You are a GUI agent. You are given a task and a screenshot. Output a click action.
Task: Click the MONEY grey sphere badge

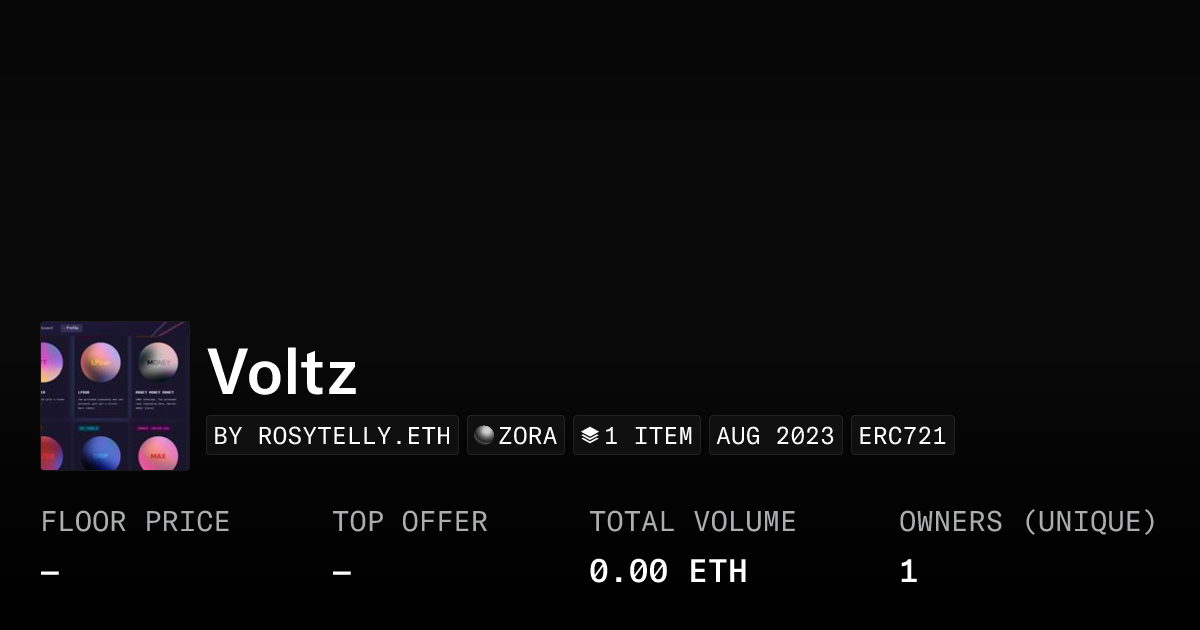157,362
